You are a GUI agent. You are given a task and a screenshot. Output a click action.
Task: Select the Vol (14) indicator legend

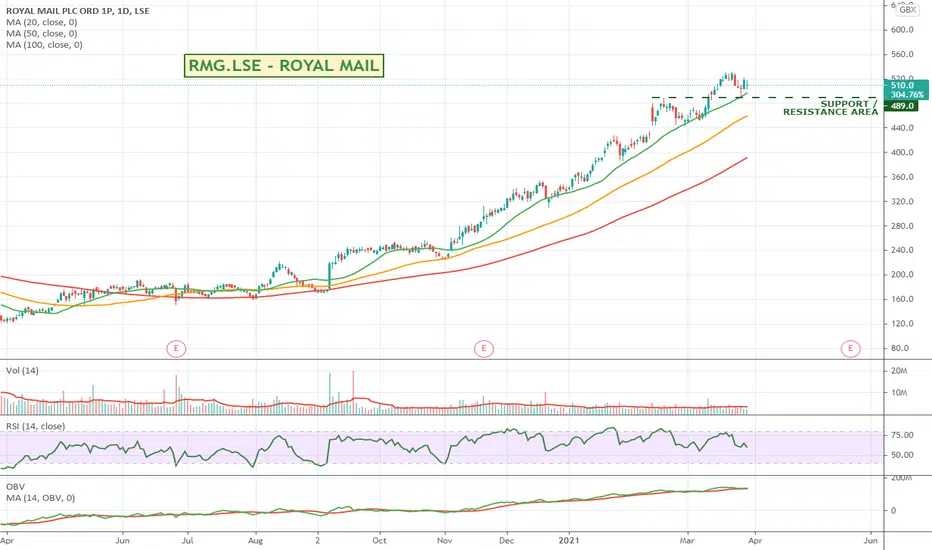pyautogui.click(x=23, y=370)
